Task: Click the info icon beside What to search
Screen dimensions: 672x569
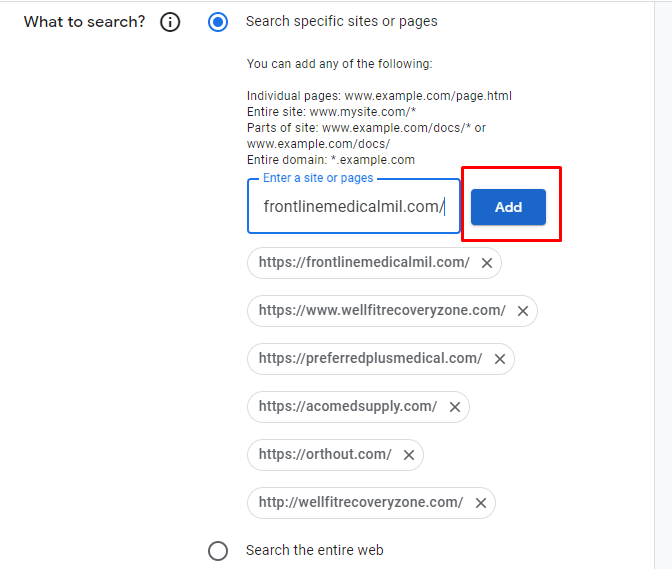Action: point(170,22)
